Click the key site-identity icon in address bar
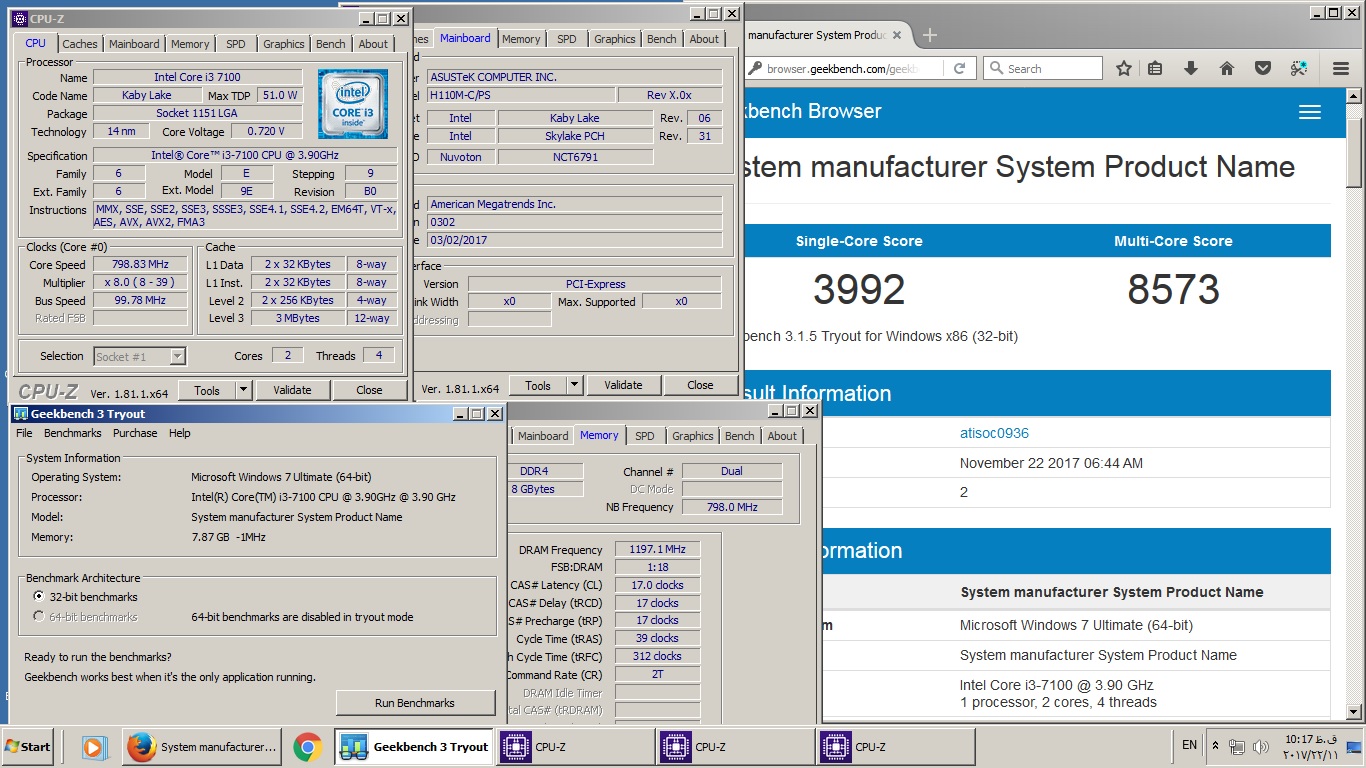1366x768 pixels. tap(756, 69)
